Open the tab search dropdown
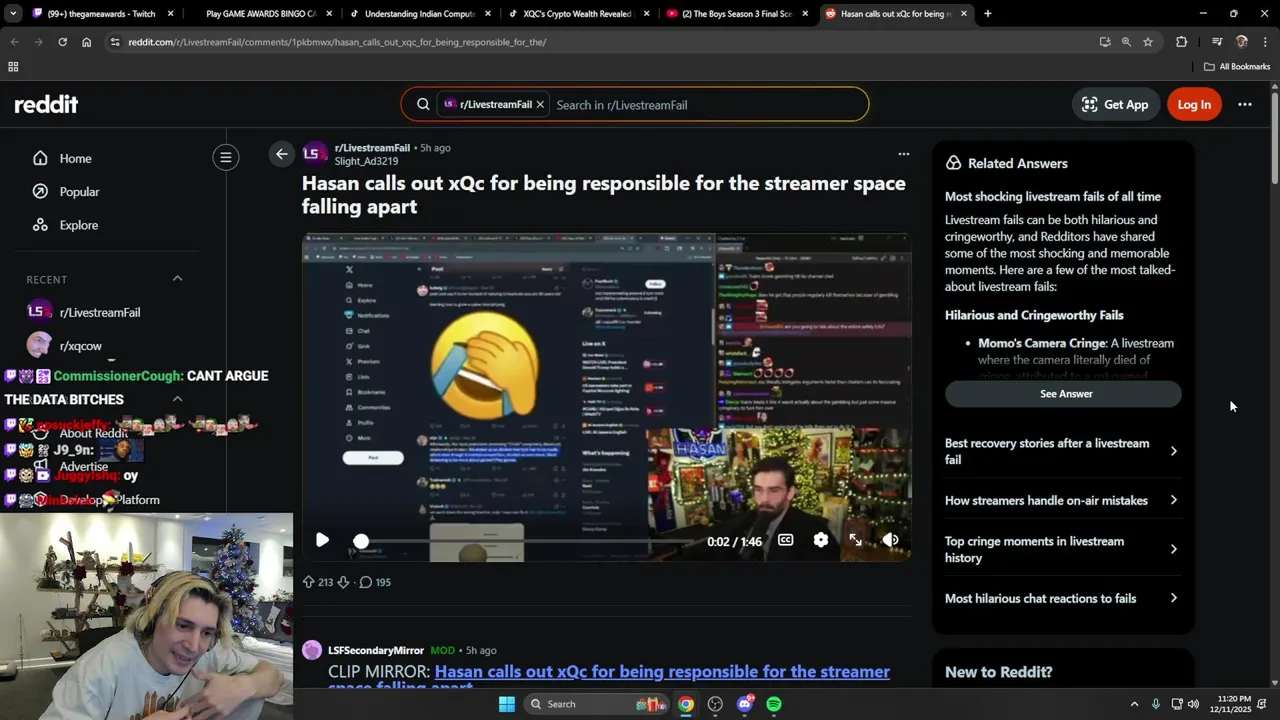 [x=13, y=14]
